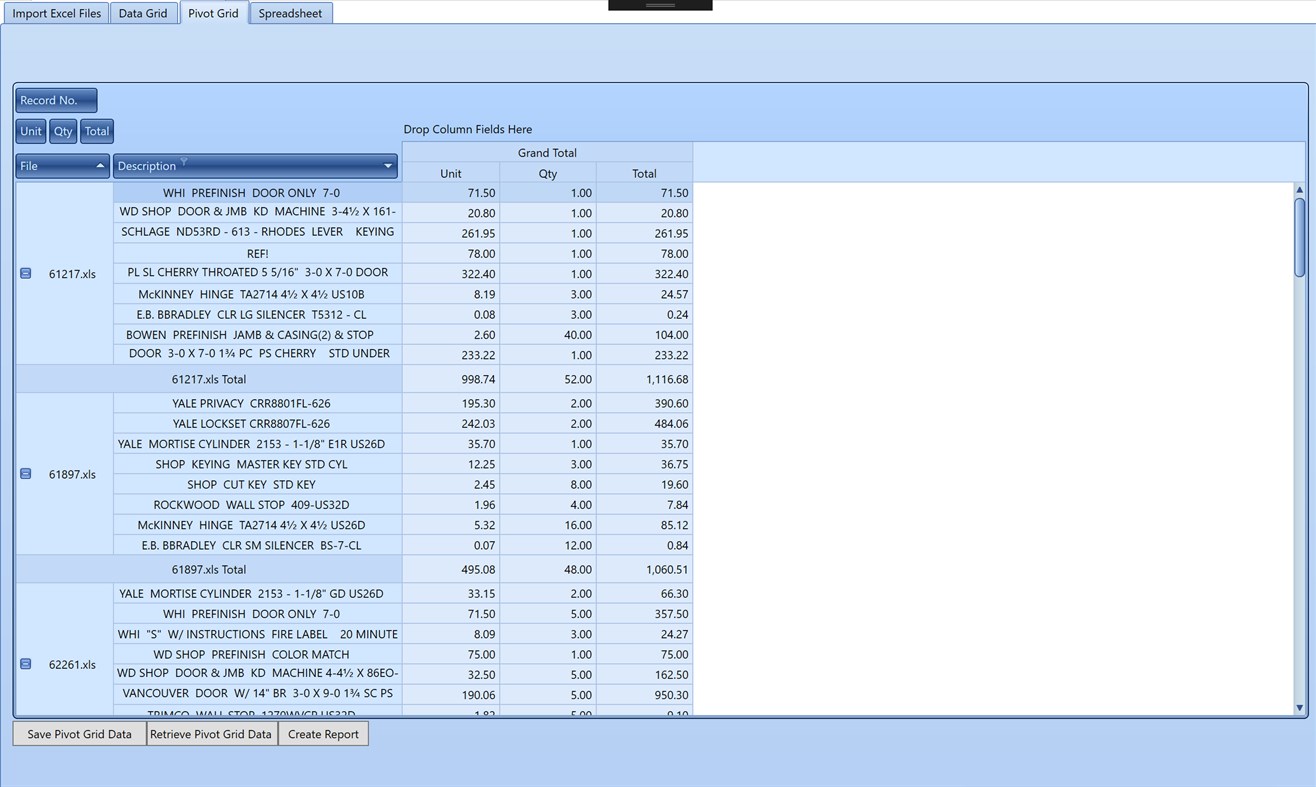The width and height of the screenshot is (1316, 787).
Task: Select the 61217.xls Total summary row
Action: click(x=208, y=379)
